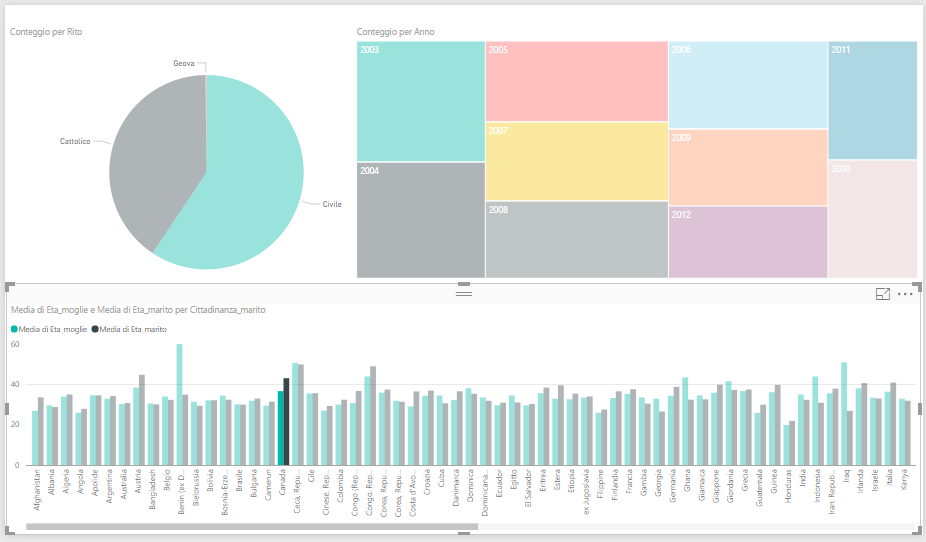Click the 'Media di Eta_marito' legend entry
This screenshot has height=542, width=926.
(x=129, y=329)
